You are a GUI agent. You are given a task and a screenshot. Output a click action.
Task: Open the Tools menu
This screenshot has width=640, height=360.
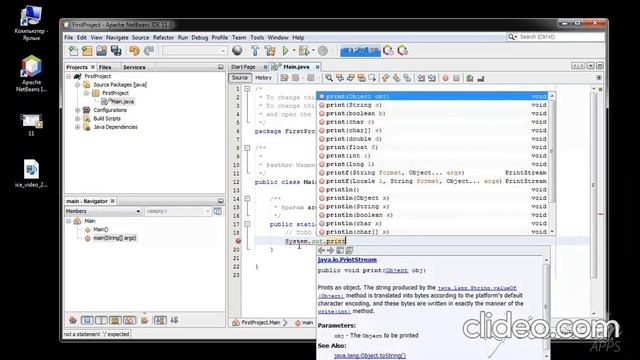pyautogui.click(x=257, y=37)
